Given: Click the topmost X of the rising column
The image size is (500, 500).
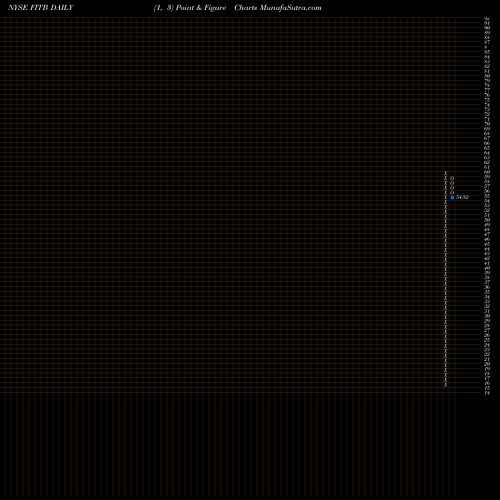Looking at the screenshot, I should click(x=446, y=173).
